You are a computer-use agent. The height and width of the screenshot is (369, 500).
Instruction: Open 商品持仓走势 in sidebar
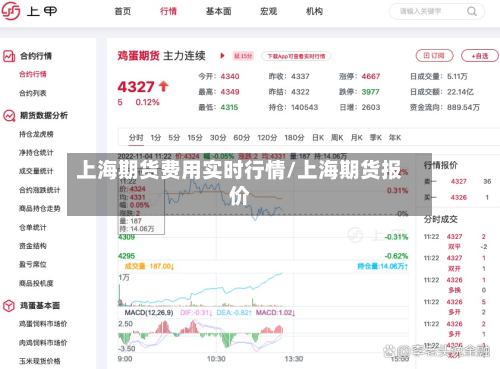(x=40, y=208)
